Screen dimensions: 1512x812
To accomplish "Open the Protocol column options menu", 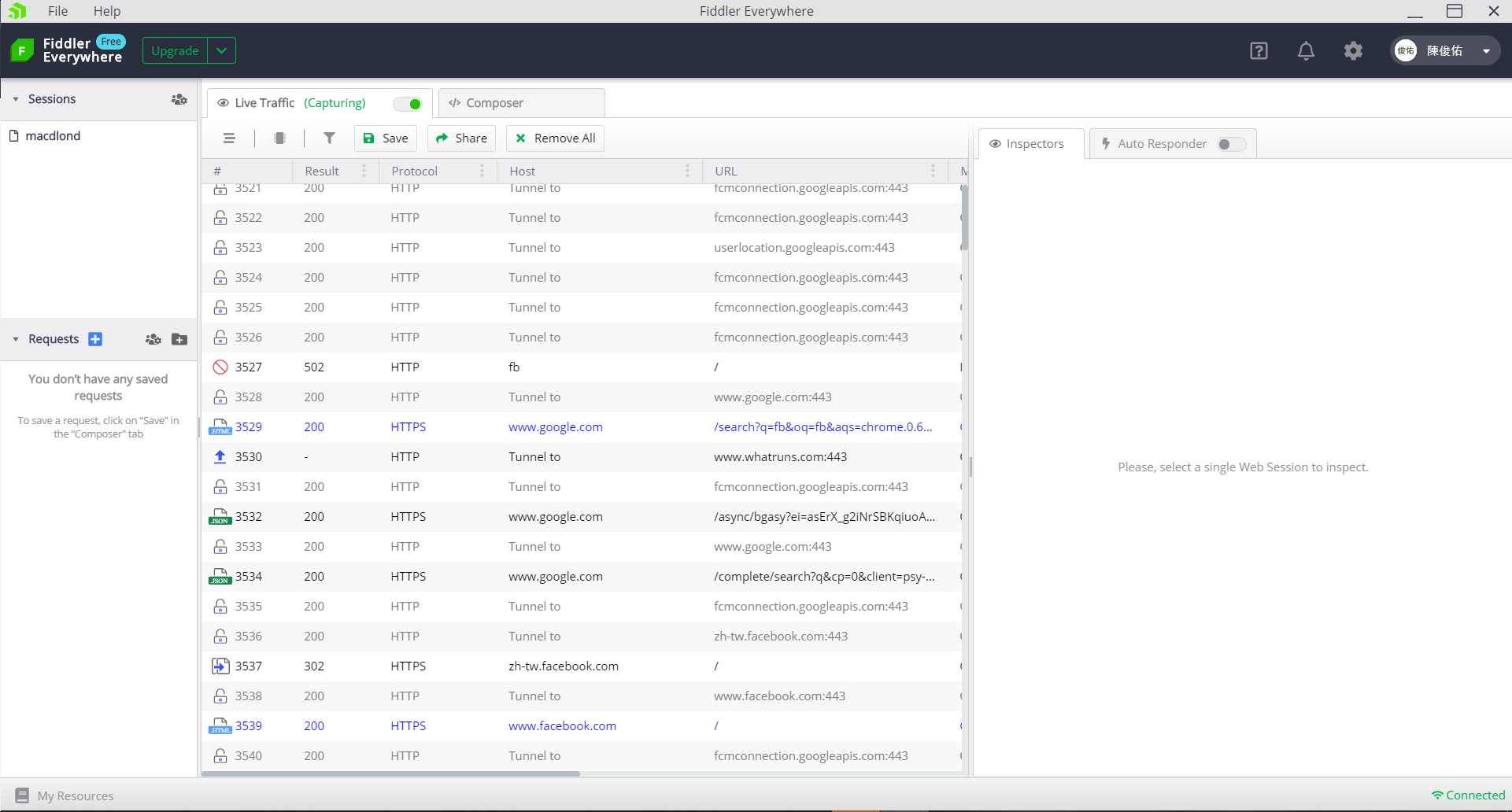I will (482, 172).
